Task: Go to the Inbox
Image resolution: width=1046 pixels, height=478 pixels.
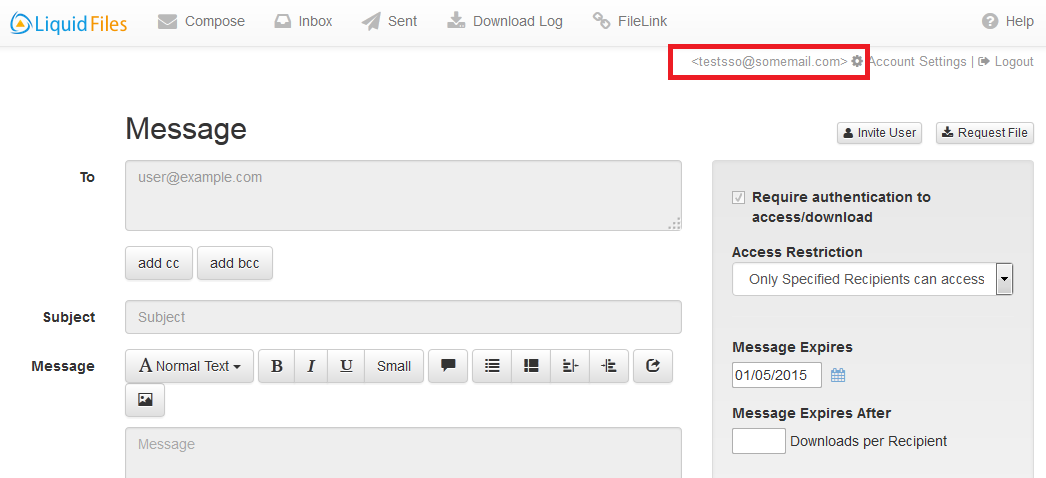Action: [x=304, y=21]
